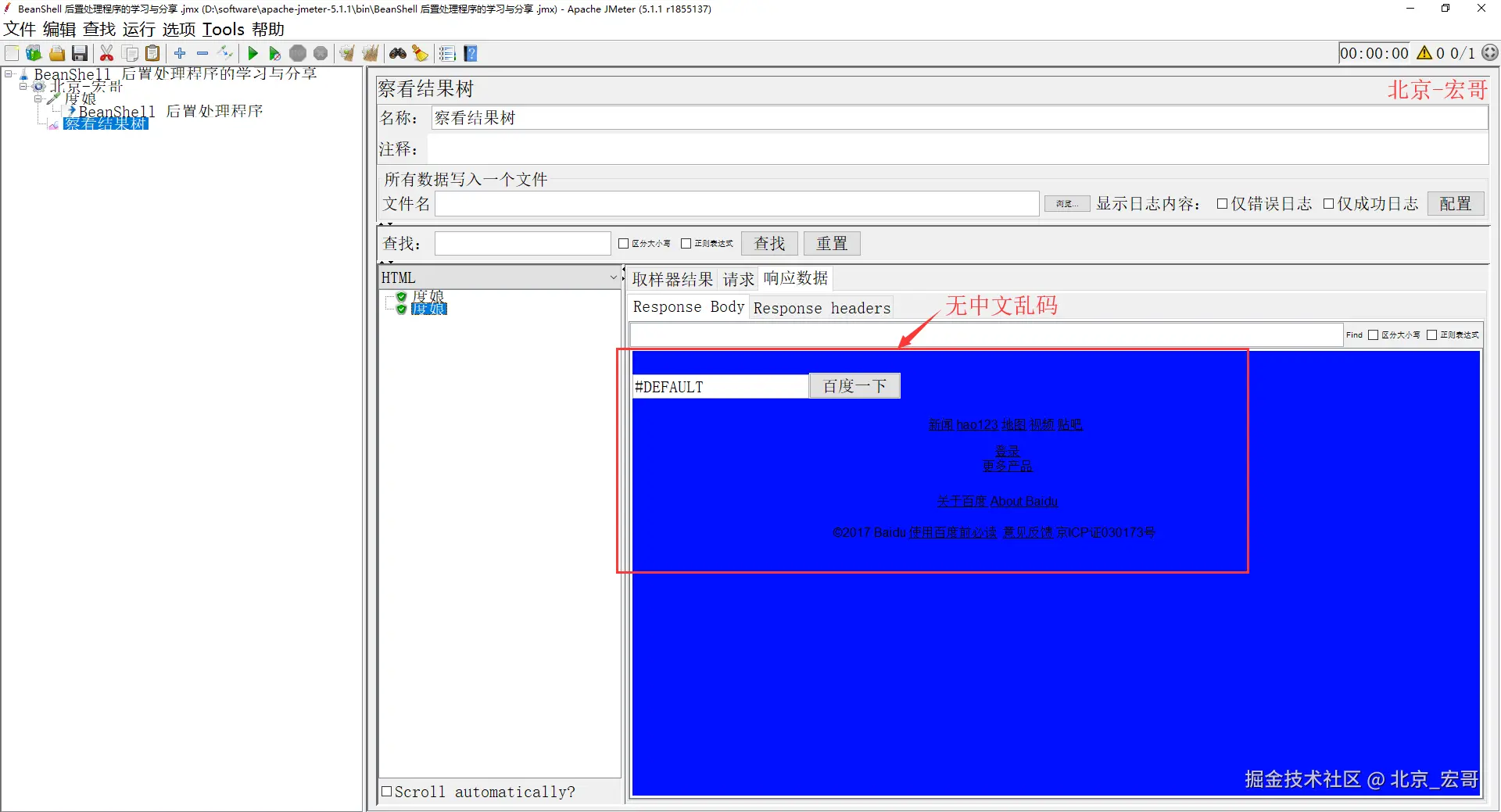Select the Response headers tab
The image size is (1501, 812).
coord(822,308)
